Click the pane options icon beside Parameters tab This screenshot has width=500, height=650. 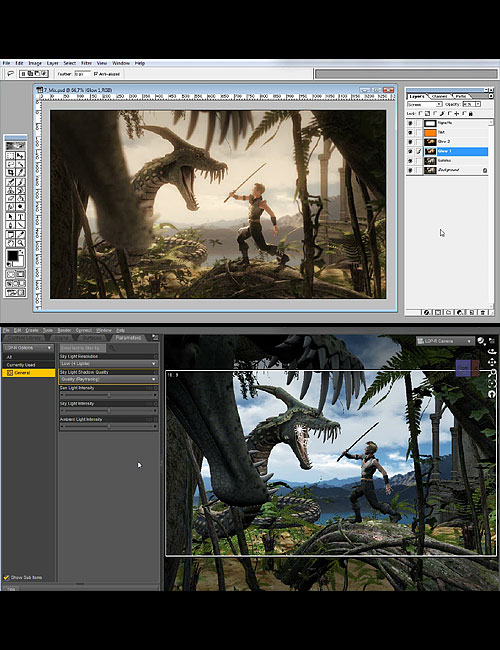(x=155, y=337)
